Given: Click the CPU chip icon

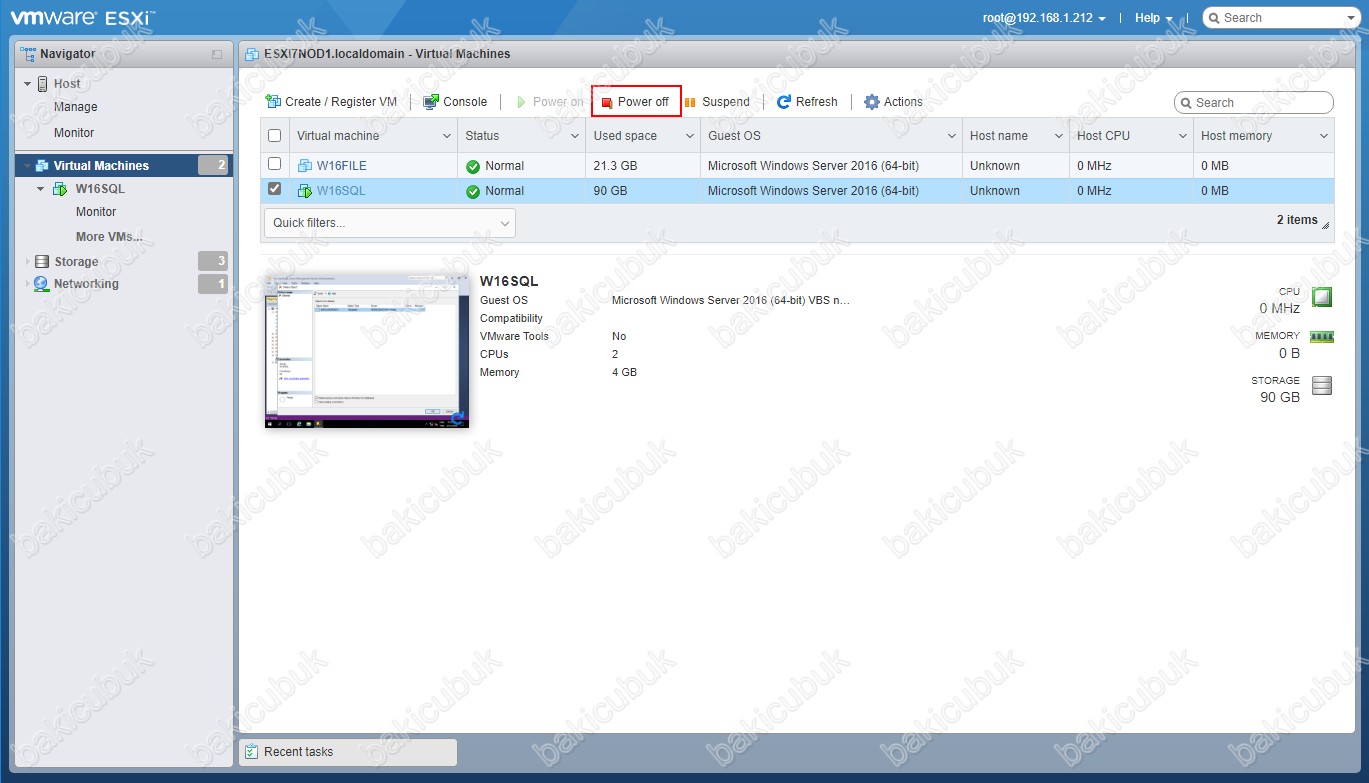Looking at the screenshot, I should click(x=1322, y=297).
